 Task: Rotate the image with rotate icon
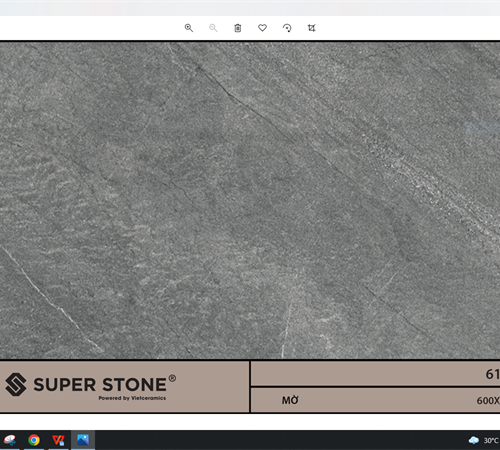coord(287,28)
